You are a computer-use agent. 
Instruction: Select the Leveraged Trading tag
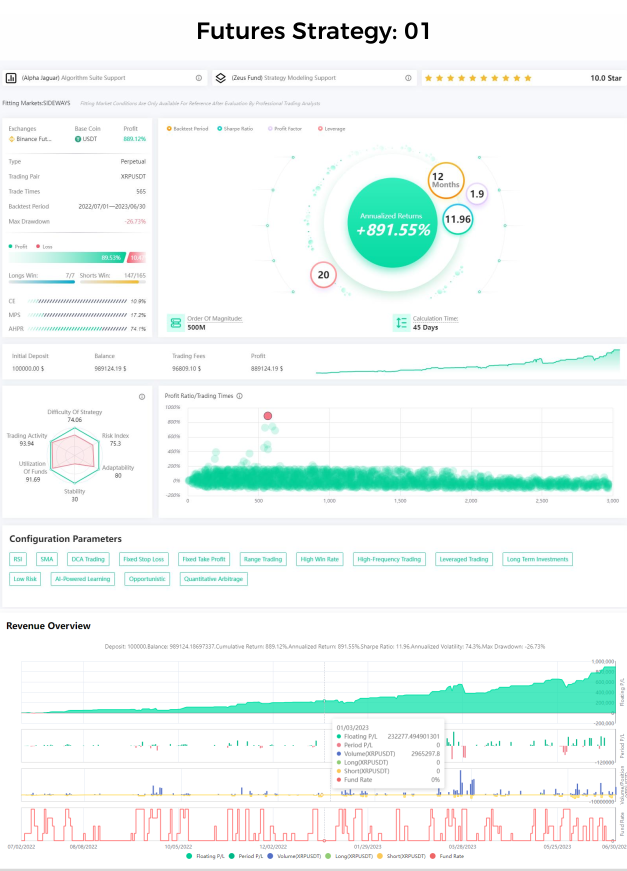464,559
